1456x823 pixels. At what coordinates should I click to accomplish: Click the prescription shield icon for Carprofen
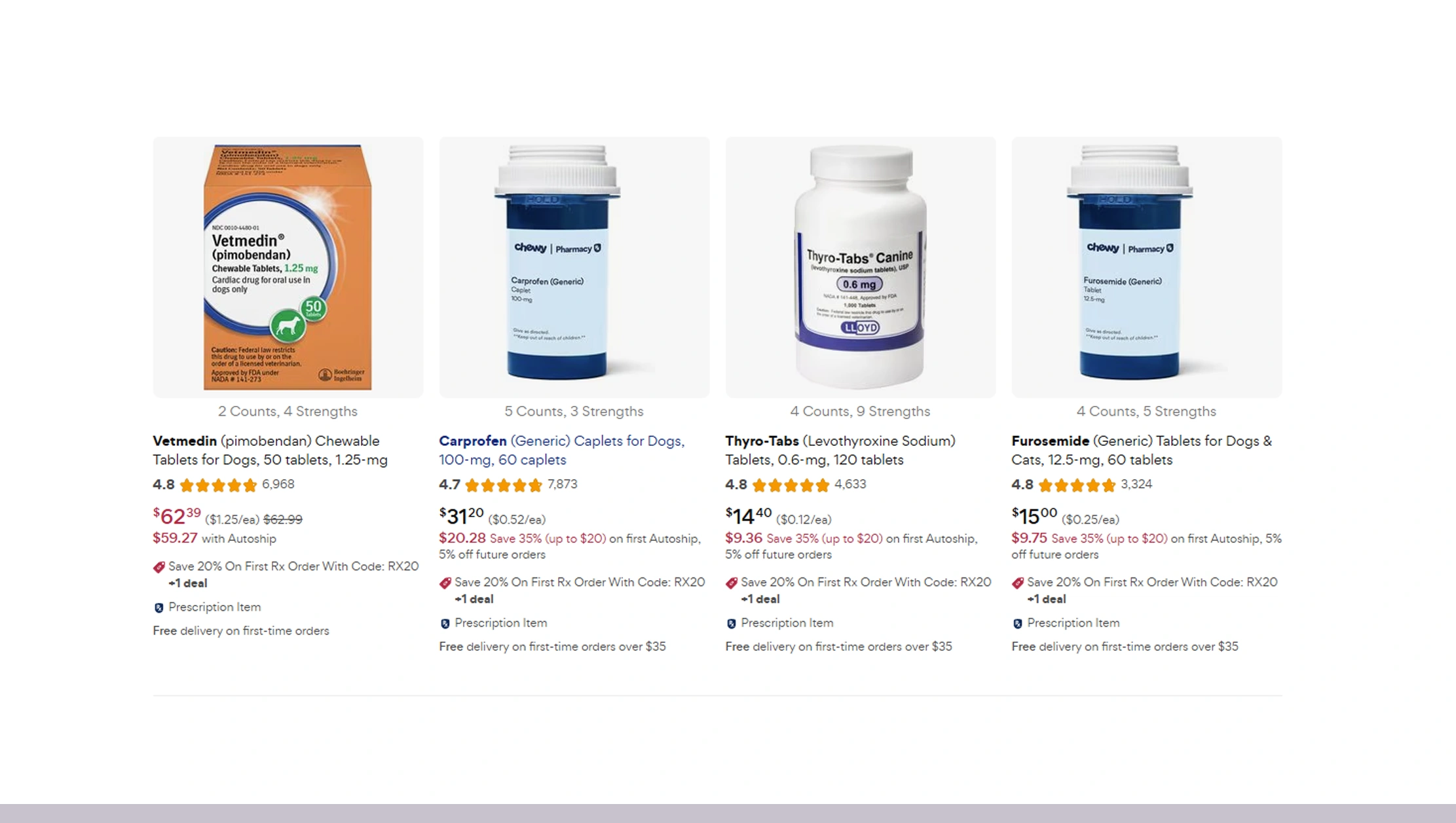[445, 623]
